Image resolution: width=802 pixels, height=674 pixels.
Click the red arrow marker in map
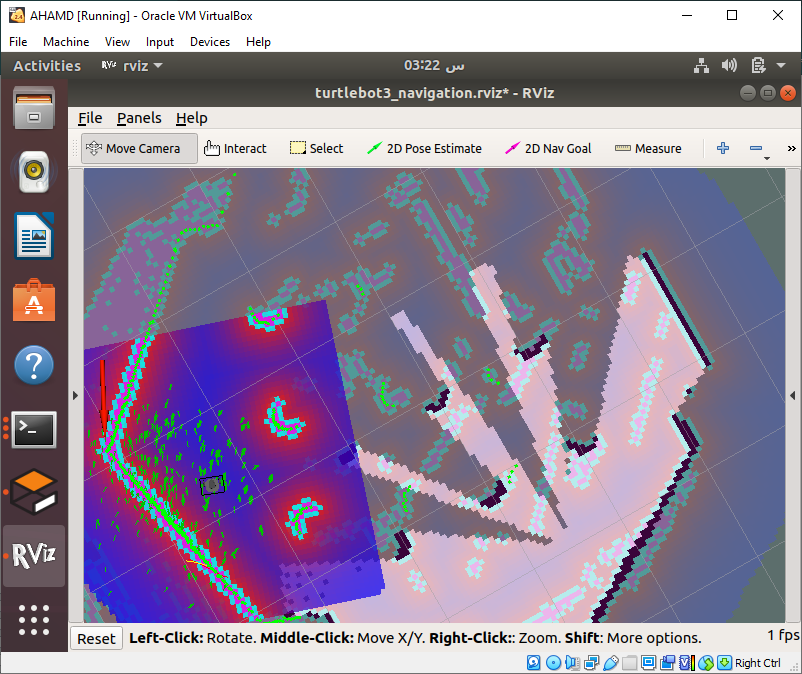[103, 397]
